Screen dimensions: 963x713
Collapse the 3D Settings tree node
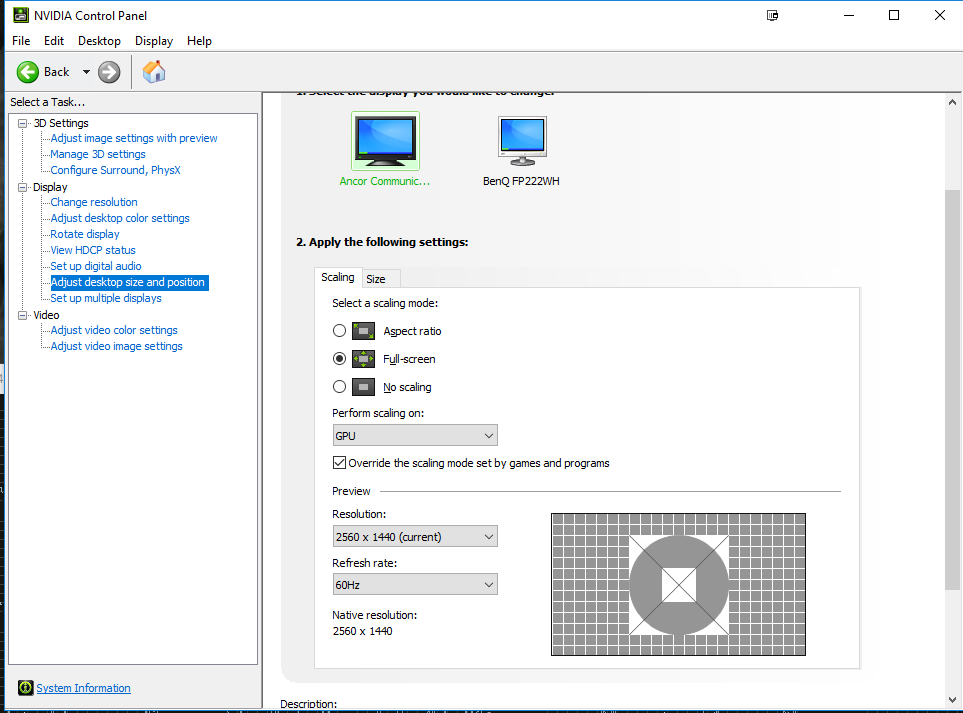23,123
